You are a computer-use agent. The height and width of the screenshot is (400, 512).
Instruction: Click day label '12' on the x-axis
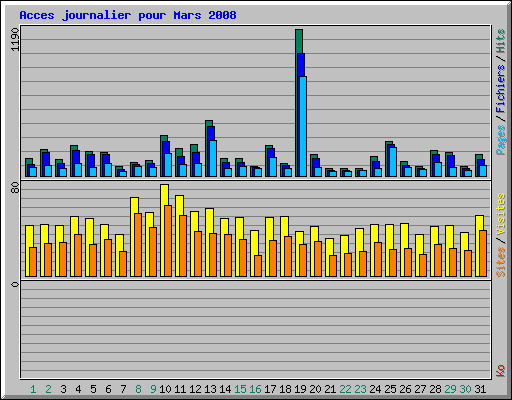pyautogui.click(x=195, y=389)
